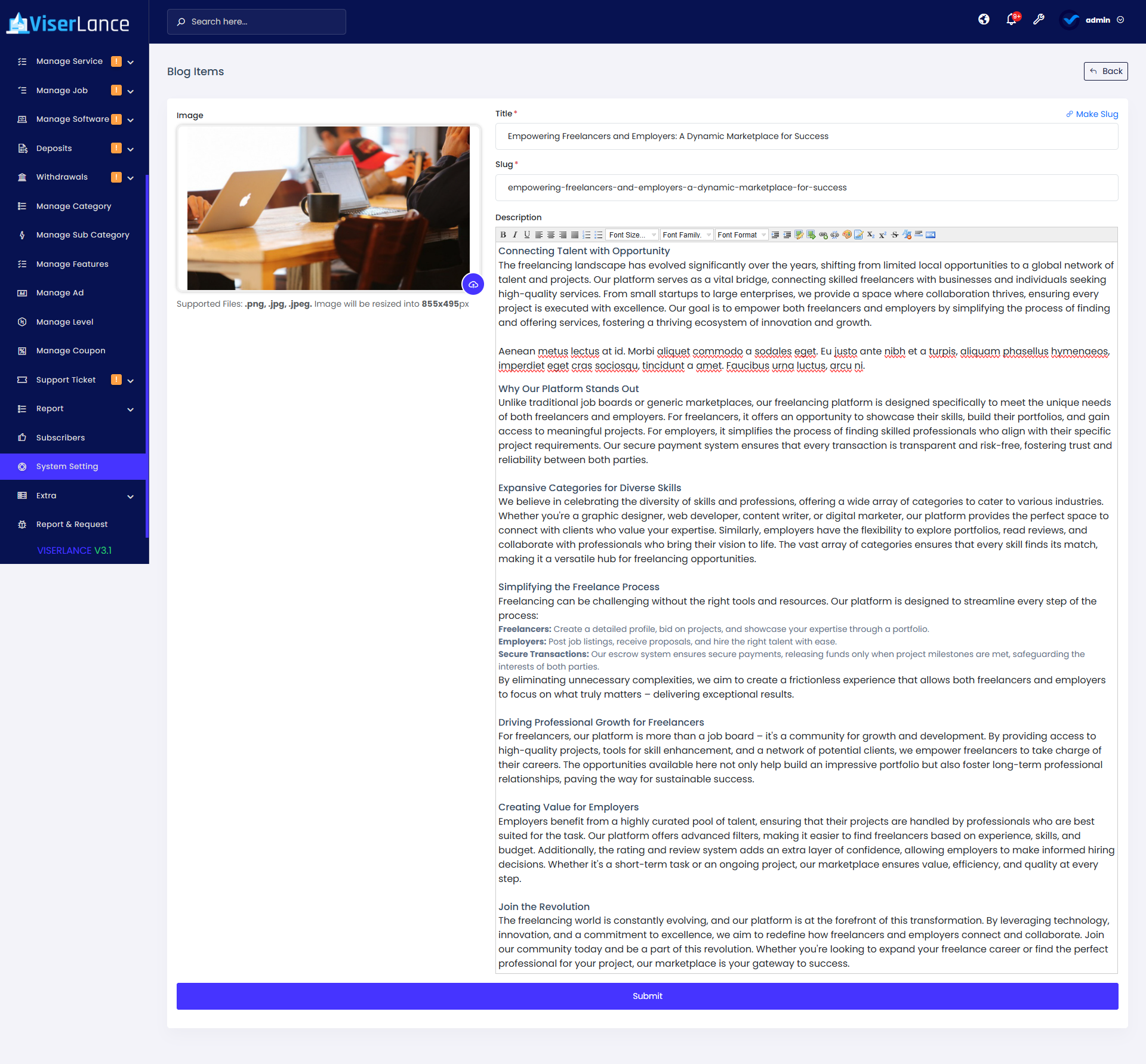Apply strikethrough formatting icon
Viewport: 1146px width, 1064px height.
click(895, 235)
